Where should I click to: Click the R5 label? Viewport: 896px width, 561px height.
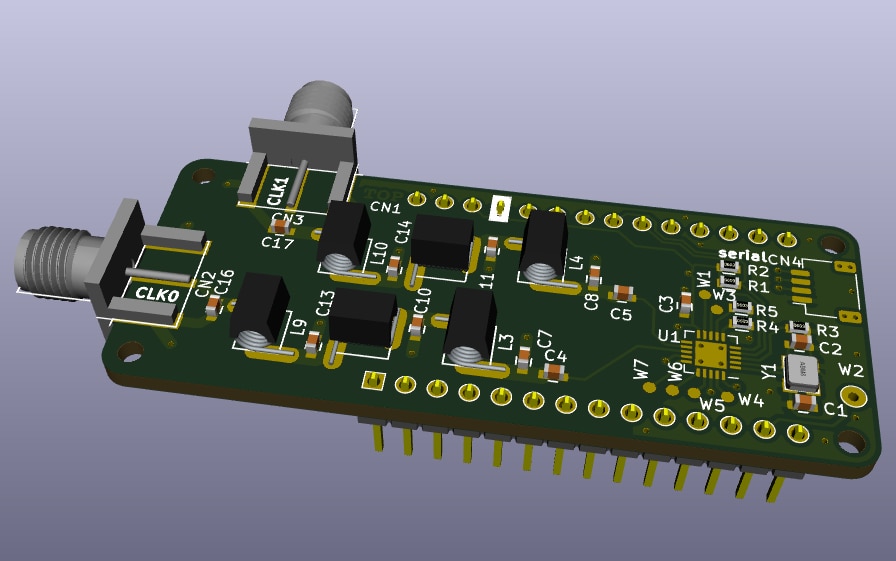tap(767, 311)
